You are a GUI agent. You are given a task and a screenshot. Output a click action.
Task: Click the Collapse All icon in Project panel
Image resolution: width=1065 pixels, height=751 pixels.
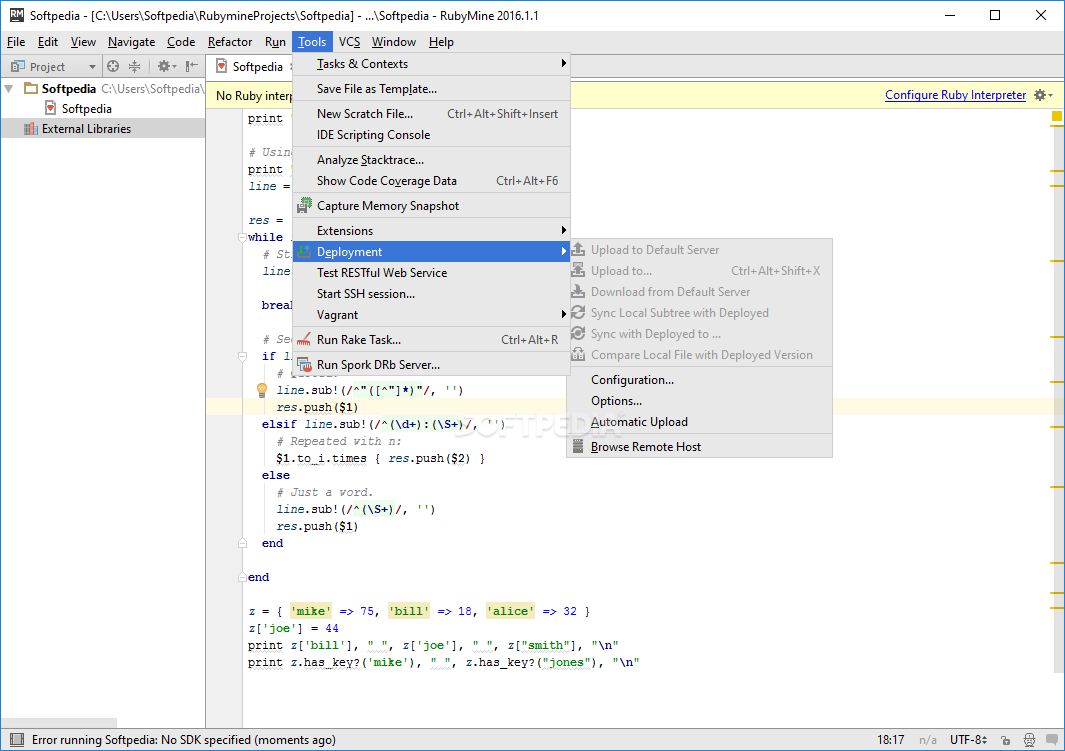pos(134,67)
